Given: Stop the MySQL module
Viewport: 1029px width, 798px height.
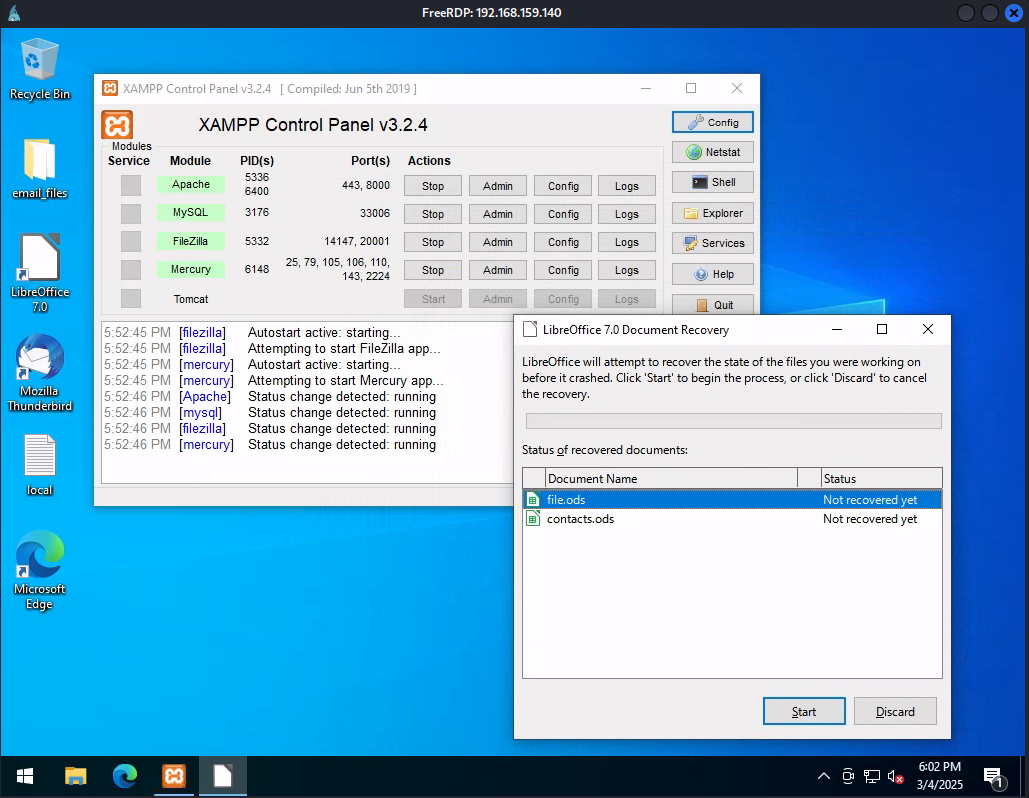Looking at the screenshot, I should (x=432, y=214).
